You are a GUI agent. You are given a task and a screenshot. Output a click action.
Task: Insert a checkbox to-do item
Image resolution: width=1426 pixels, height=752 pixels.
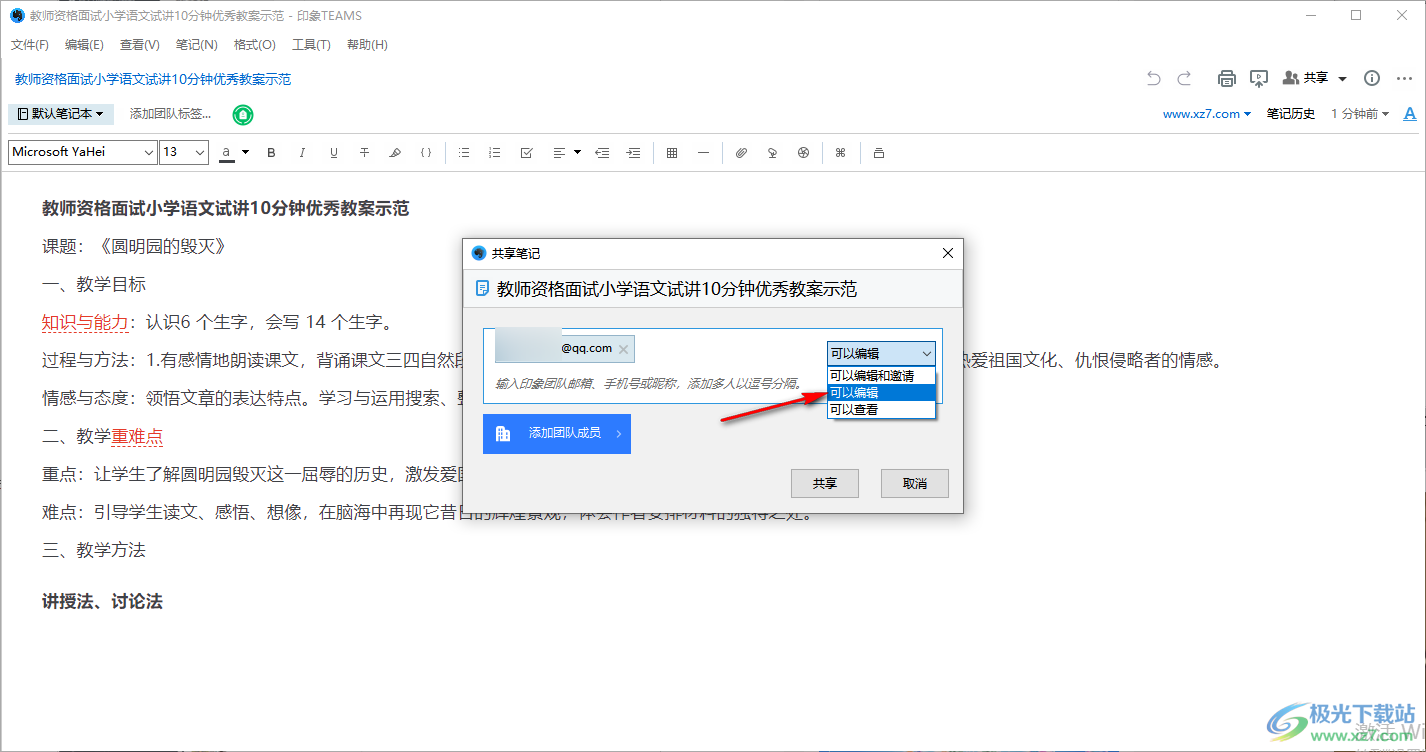click(x=526, y=153)
